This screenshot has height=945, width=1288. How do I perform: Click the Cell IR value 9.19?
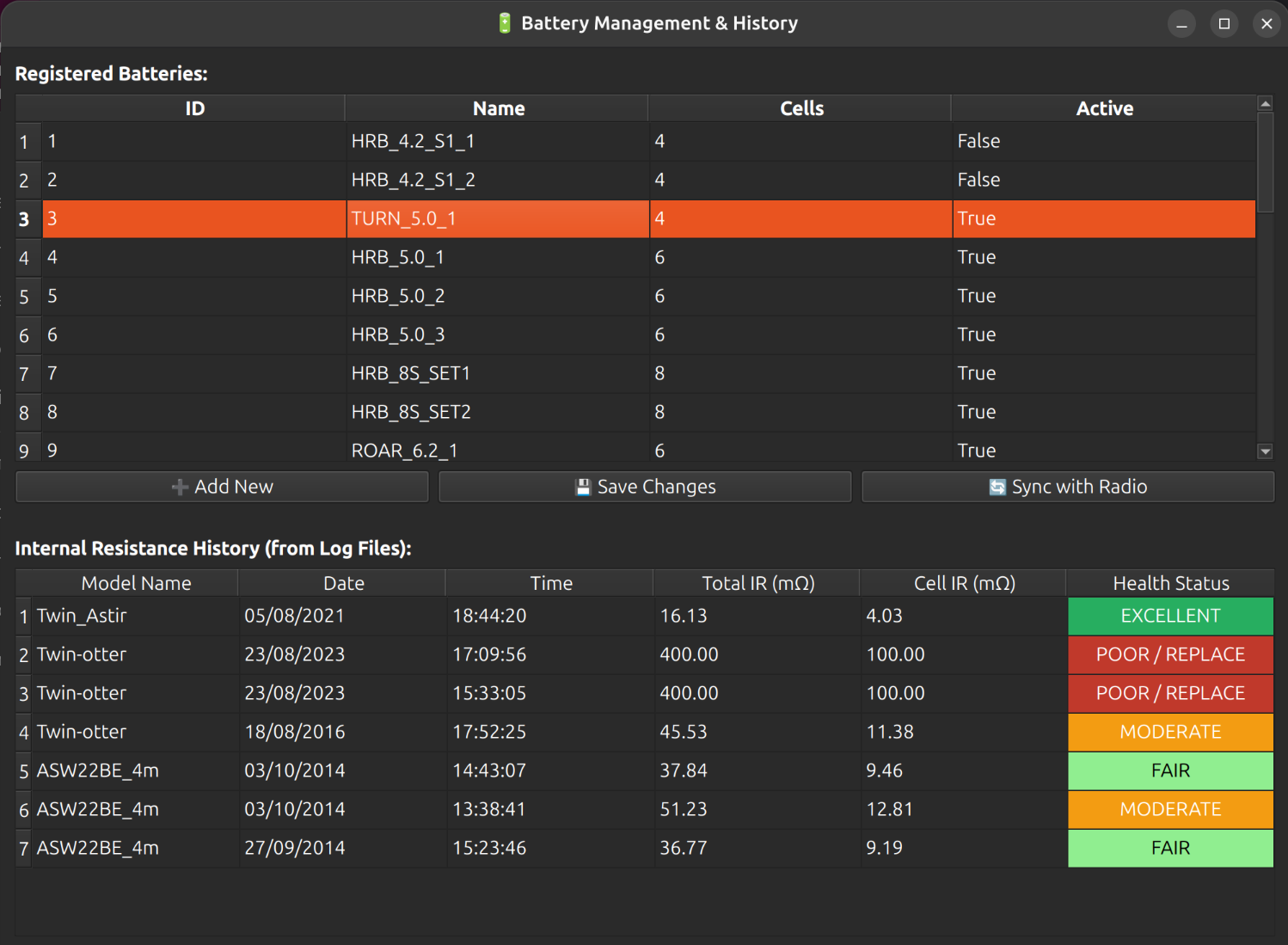(x=964, y=848)
